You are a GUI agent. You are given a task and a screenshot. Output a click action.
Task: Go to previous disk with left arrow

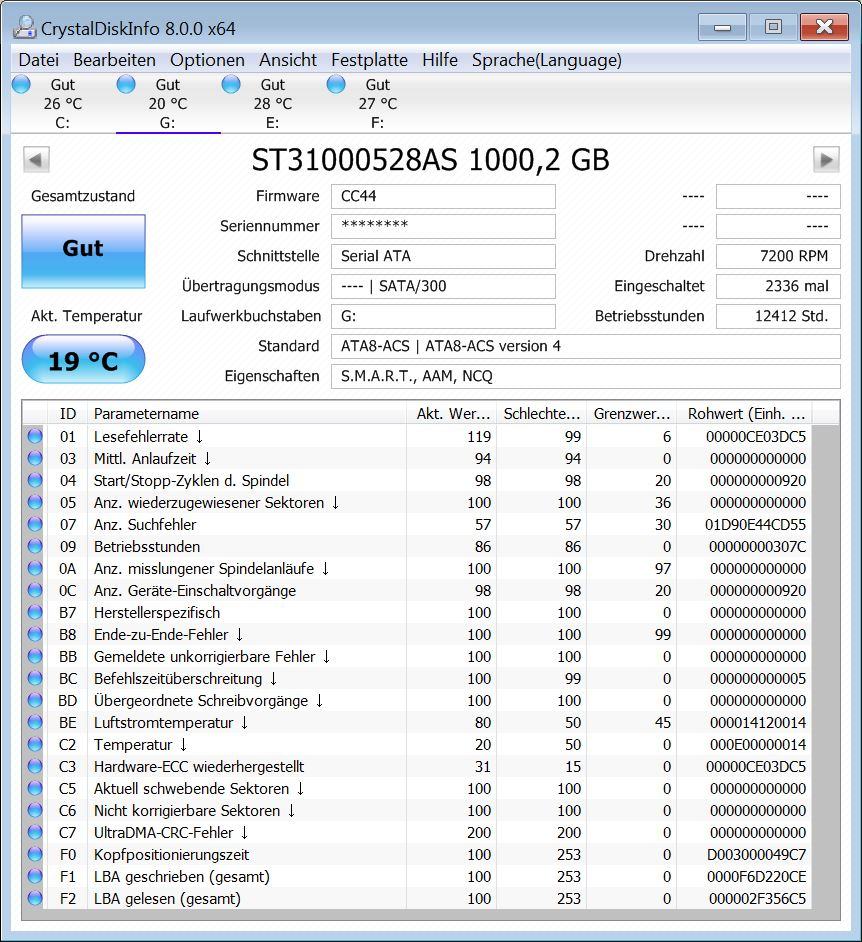point(36,160)
